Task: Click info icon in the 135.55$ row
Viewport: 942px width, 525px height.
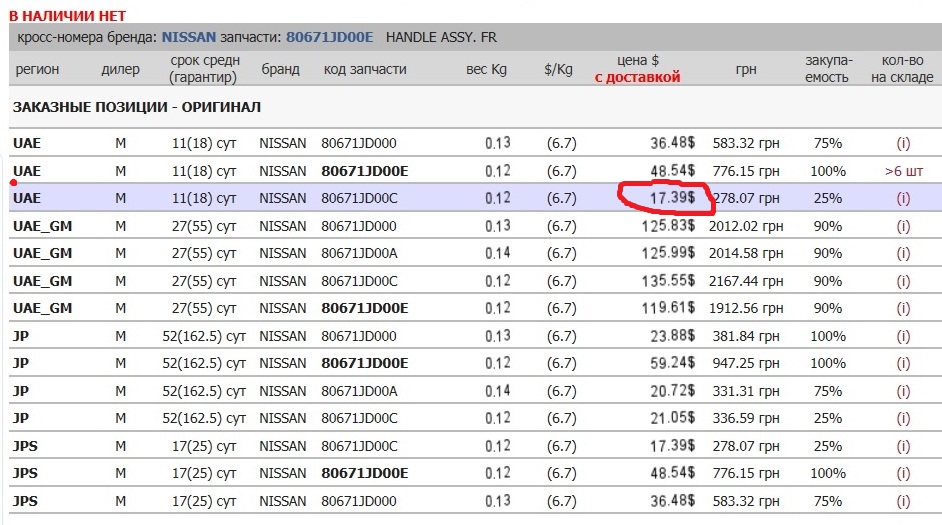Action: pos(903,281)
